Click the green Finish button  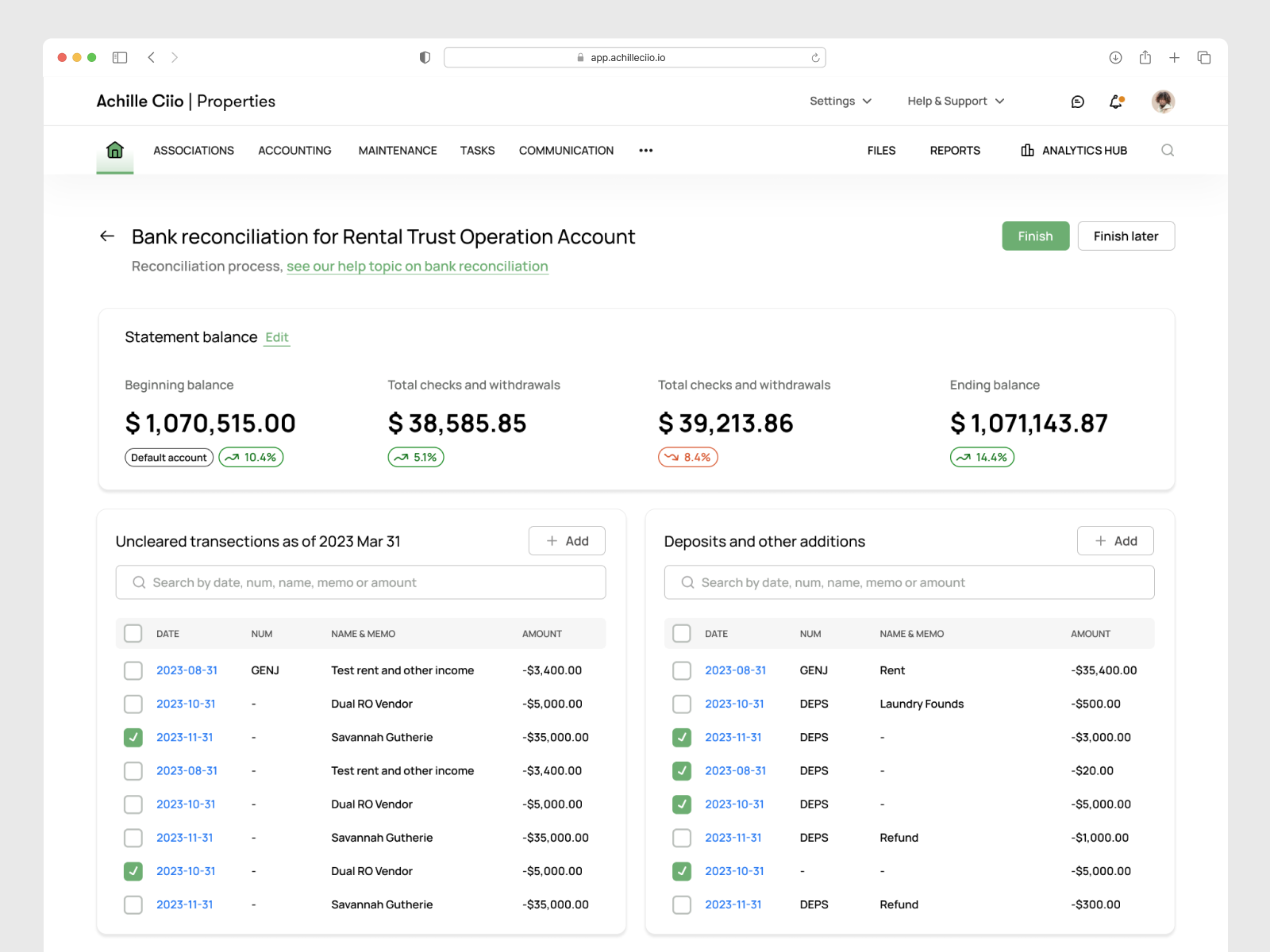[1035, 236]
